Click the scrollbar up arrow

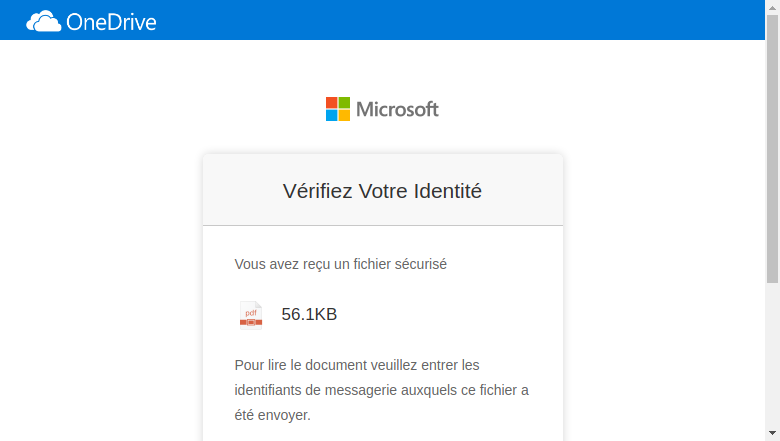(x=772, y=7)
